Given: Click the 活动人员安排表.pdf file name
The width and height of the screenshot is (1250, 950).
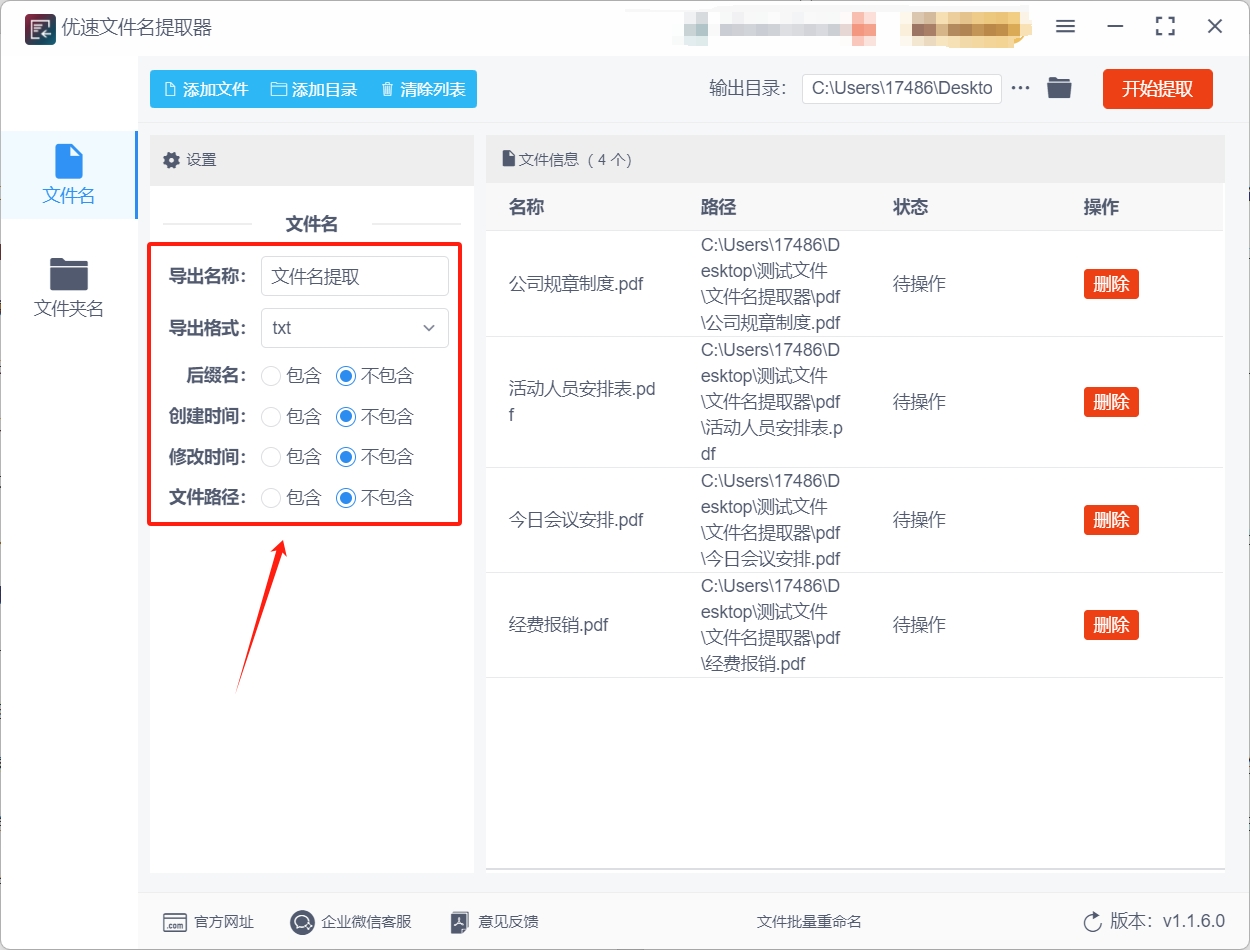Looking at the screenshot, I should click(x=582, y=402).
